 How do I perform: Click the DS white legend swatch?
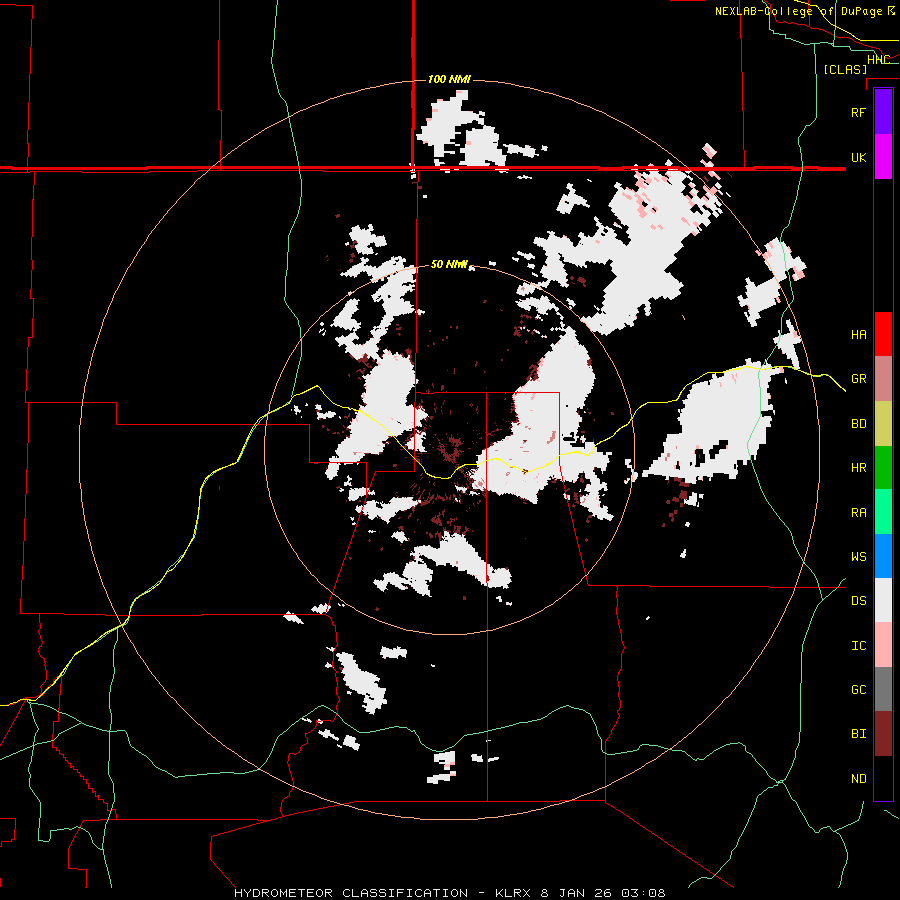point(883,600)
